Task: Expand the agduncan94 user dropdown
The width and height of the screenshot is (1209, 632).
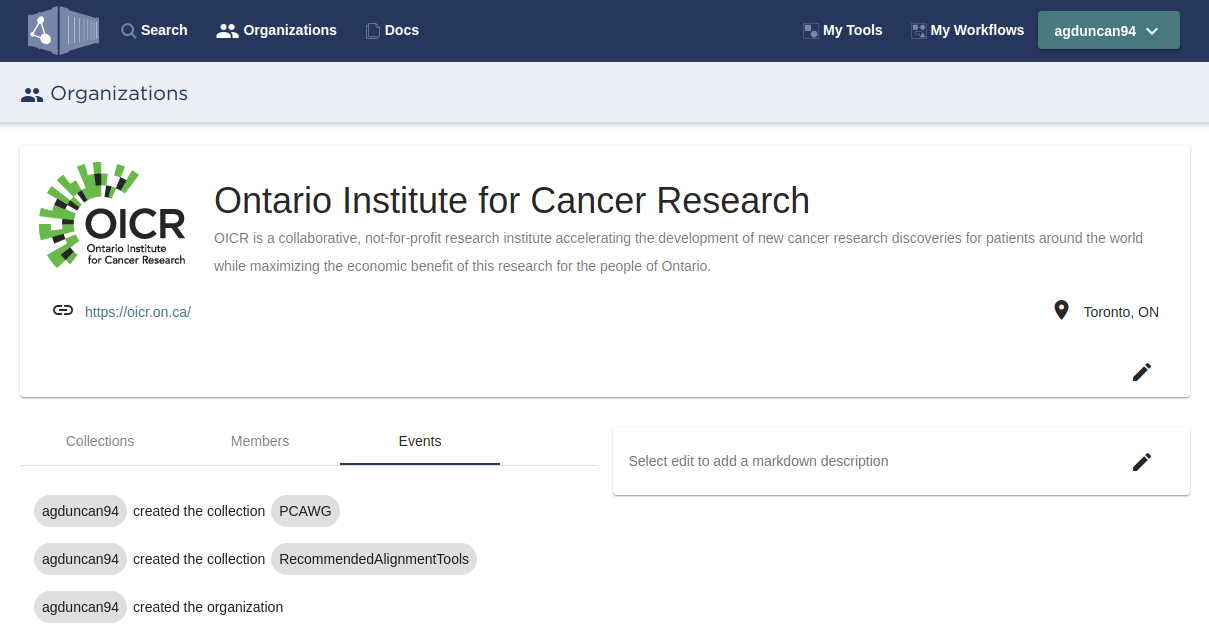Action: pos(1108,30)
